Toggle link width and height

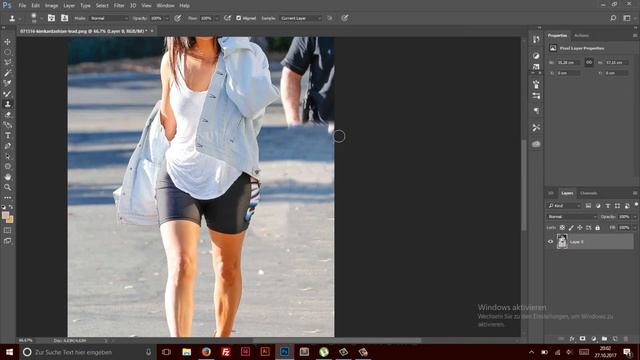[x=589, y=62]
